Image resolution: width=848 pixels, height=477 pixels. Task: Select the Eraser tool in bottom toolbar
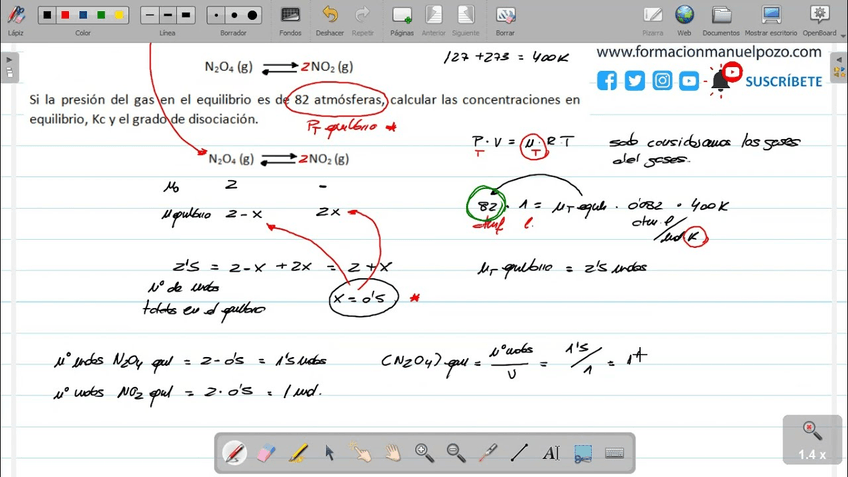click(265, 453)
